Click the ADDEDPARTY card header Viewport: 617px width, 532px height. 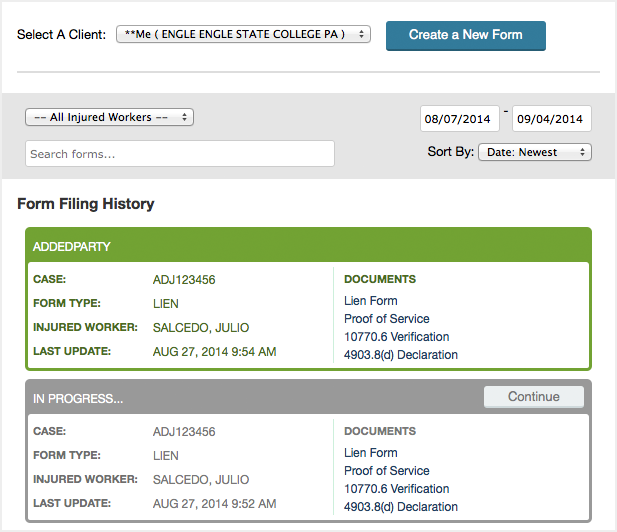point(308,246)
